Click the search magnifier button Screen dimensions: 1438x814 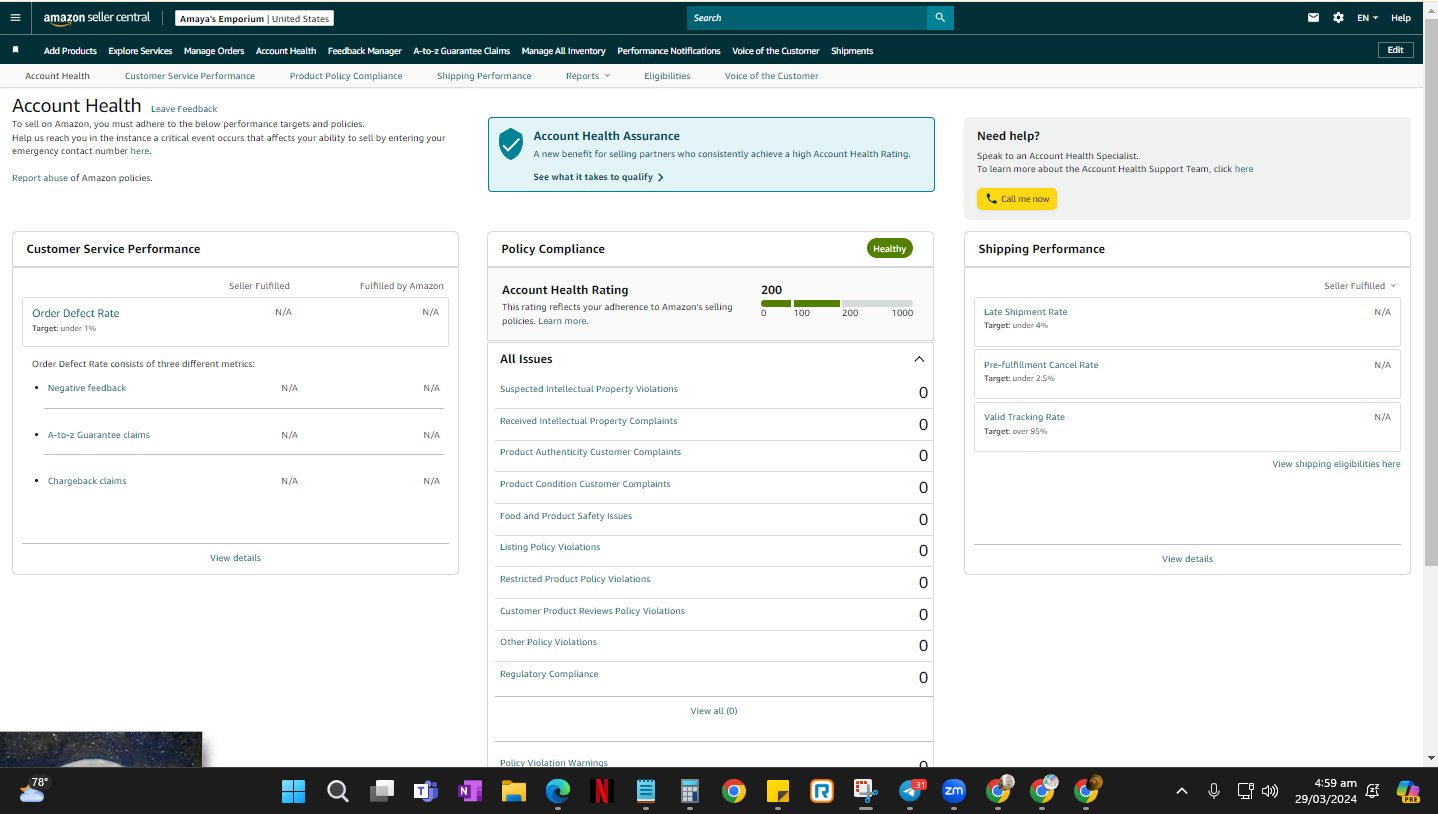[x=940, y=18]
